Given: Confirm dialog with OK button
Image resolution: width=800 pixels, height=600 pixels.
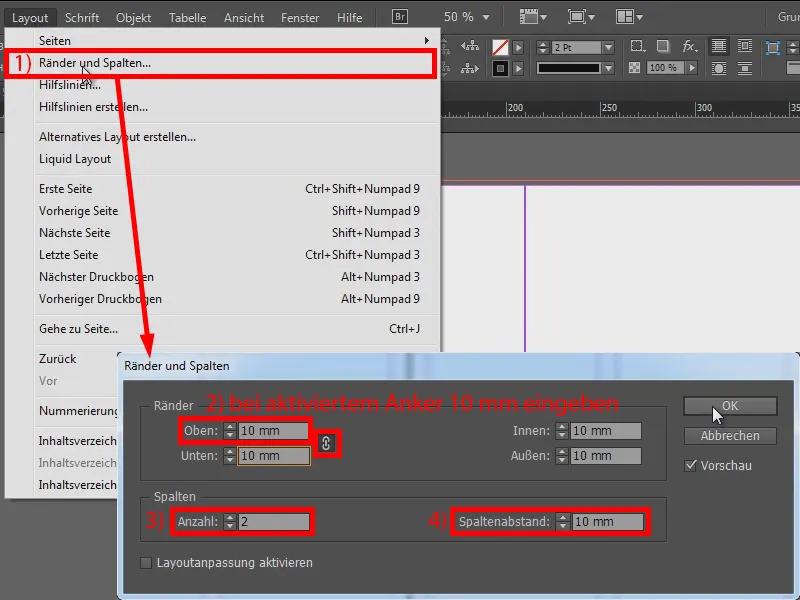Looking at the screenshot, I should coord(730,406).
